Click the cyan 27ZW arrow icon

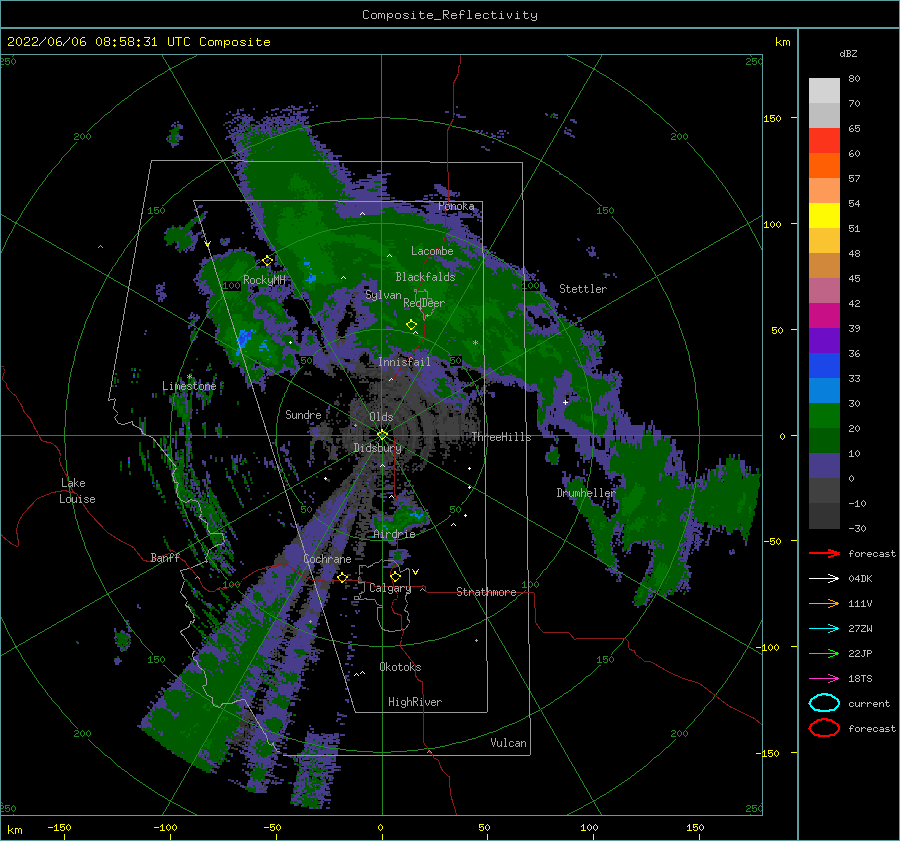pyautogui.click(x=824, y=629)
